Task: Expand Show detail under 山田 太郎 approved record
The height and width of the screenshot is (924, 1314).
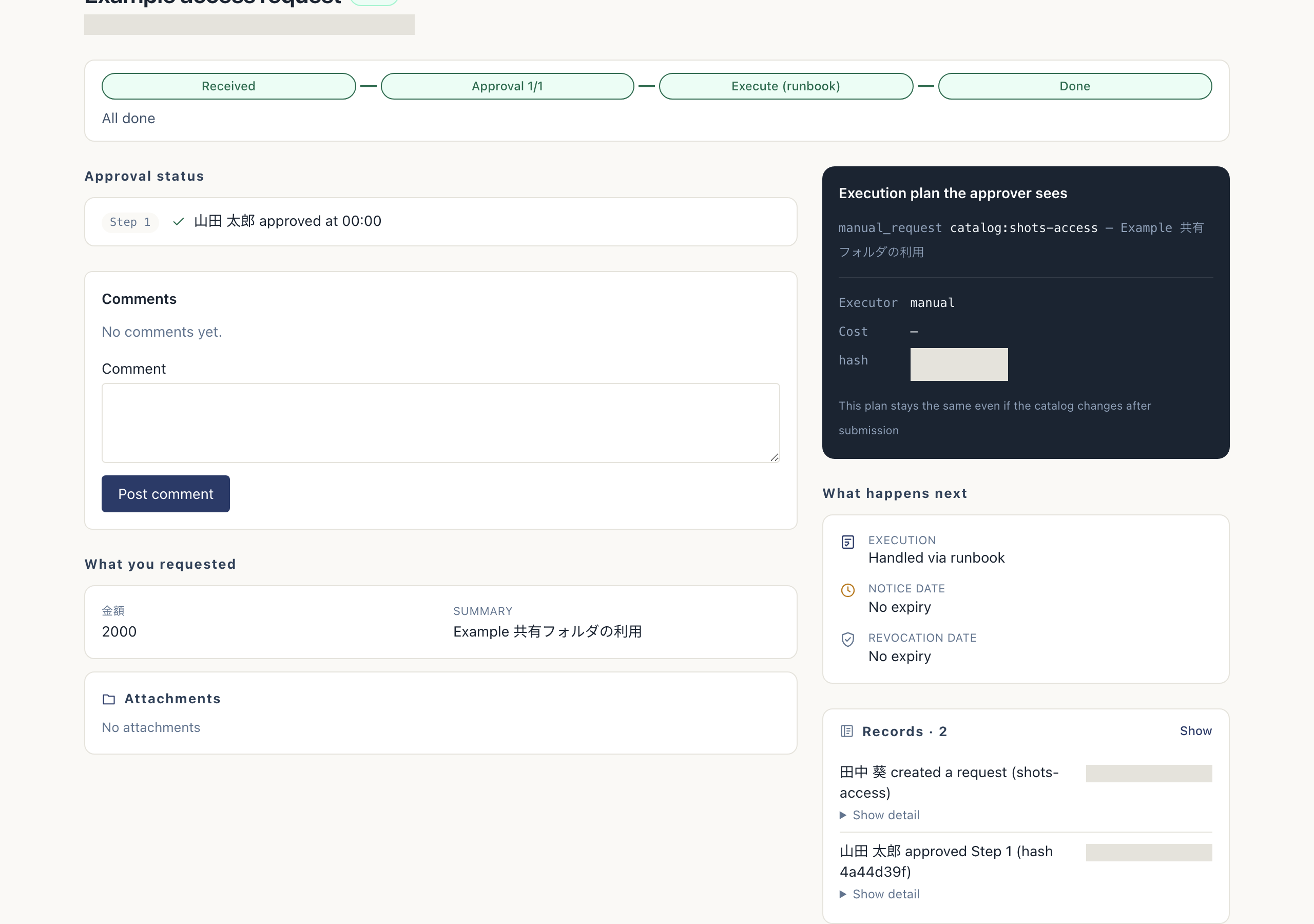Action: pyautogui.click(x=880, y=894)
